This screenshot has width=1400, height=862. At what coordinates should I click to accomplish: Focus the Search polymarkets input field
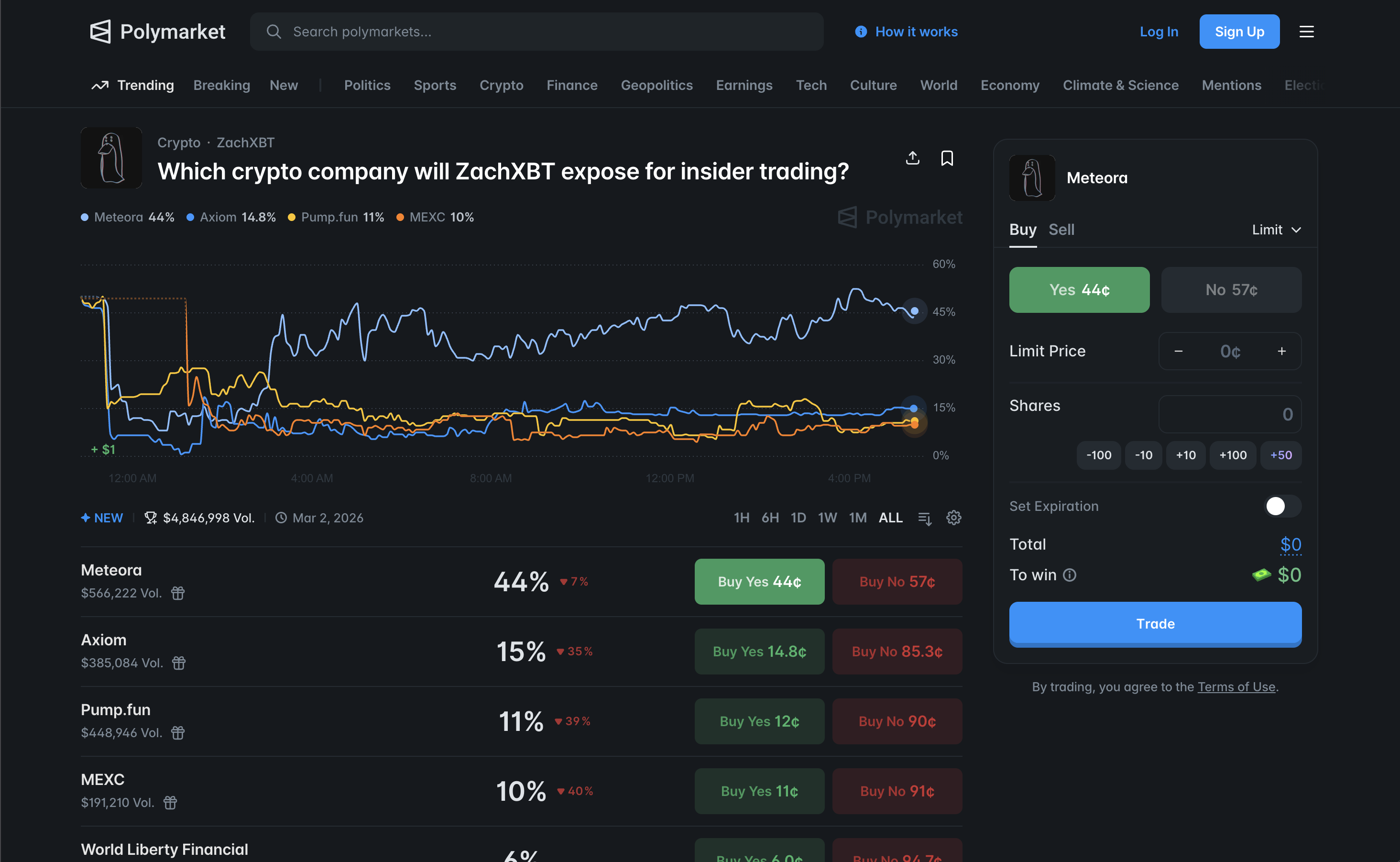click(x=536, y=32)
